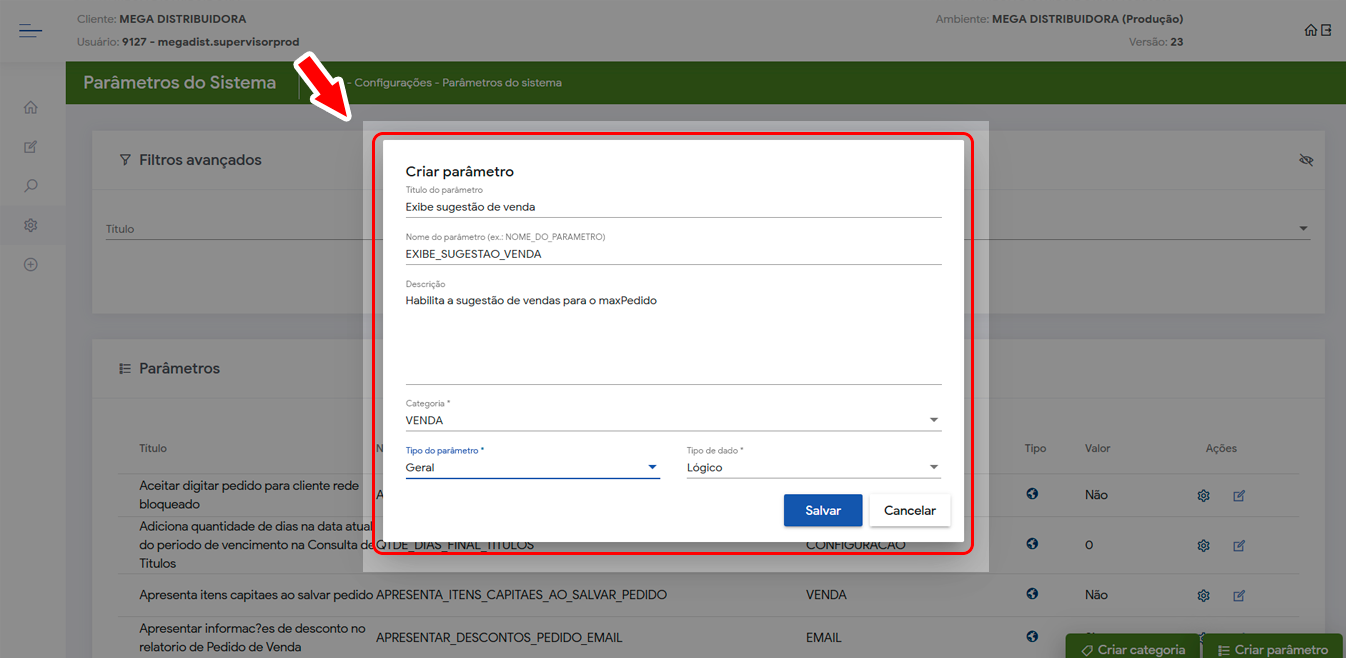Expand the Título filter dropdown arrow
Image resolution: width=1346 pixels, height=658 pixels.
[1303, 229]
